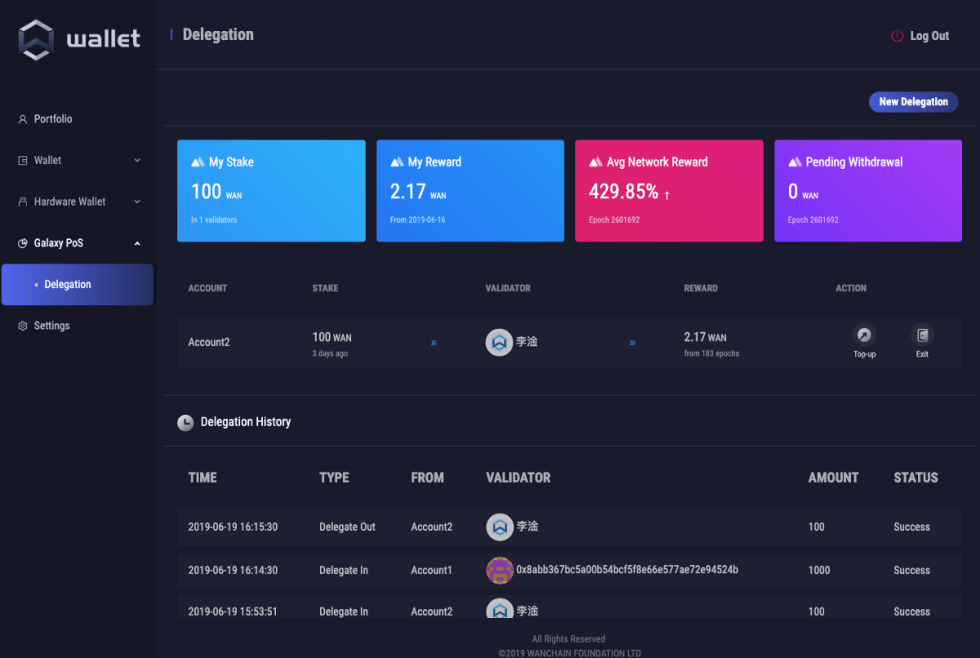The image size is (980, 658).
Task: Expand the Wallet sidebar menu chevron
Action: click(137, 160)
